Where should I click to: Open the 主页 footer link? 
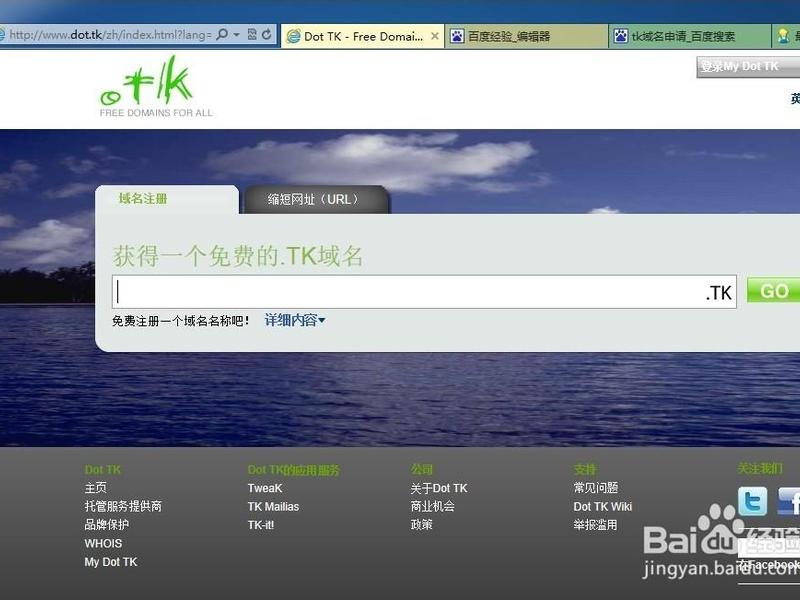pos(95,488)
